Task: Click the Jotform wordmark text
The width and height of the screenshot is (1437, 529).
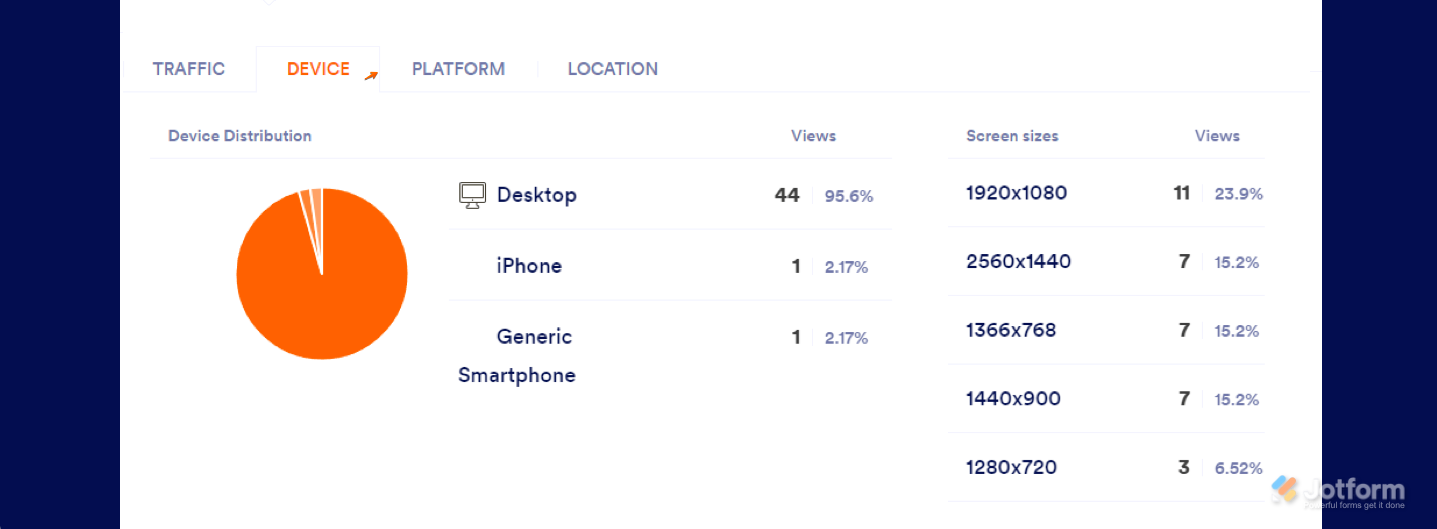Action: 1354,489
